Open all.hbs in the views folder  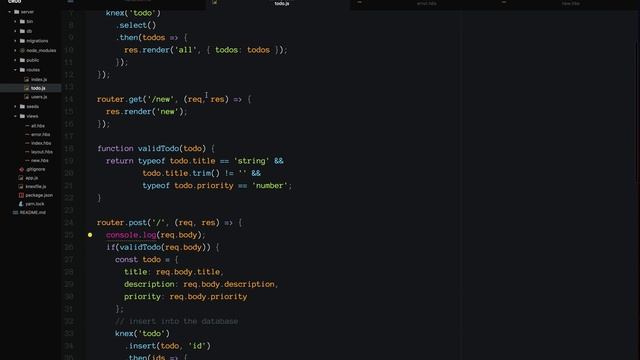pos(38,126)
